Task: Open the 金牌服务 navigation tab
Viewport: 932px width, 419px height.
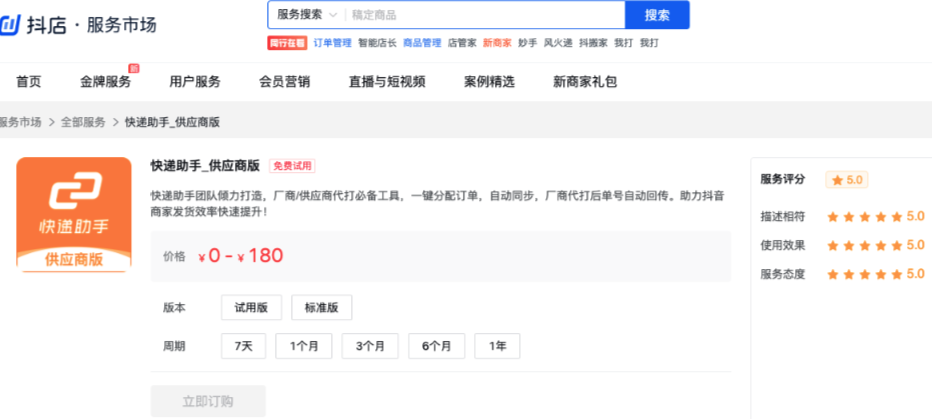Action: click(x=105, y=82)
